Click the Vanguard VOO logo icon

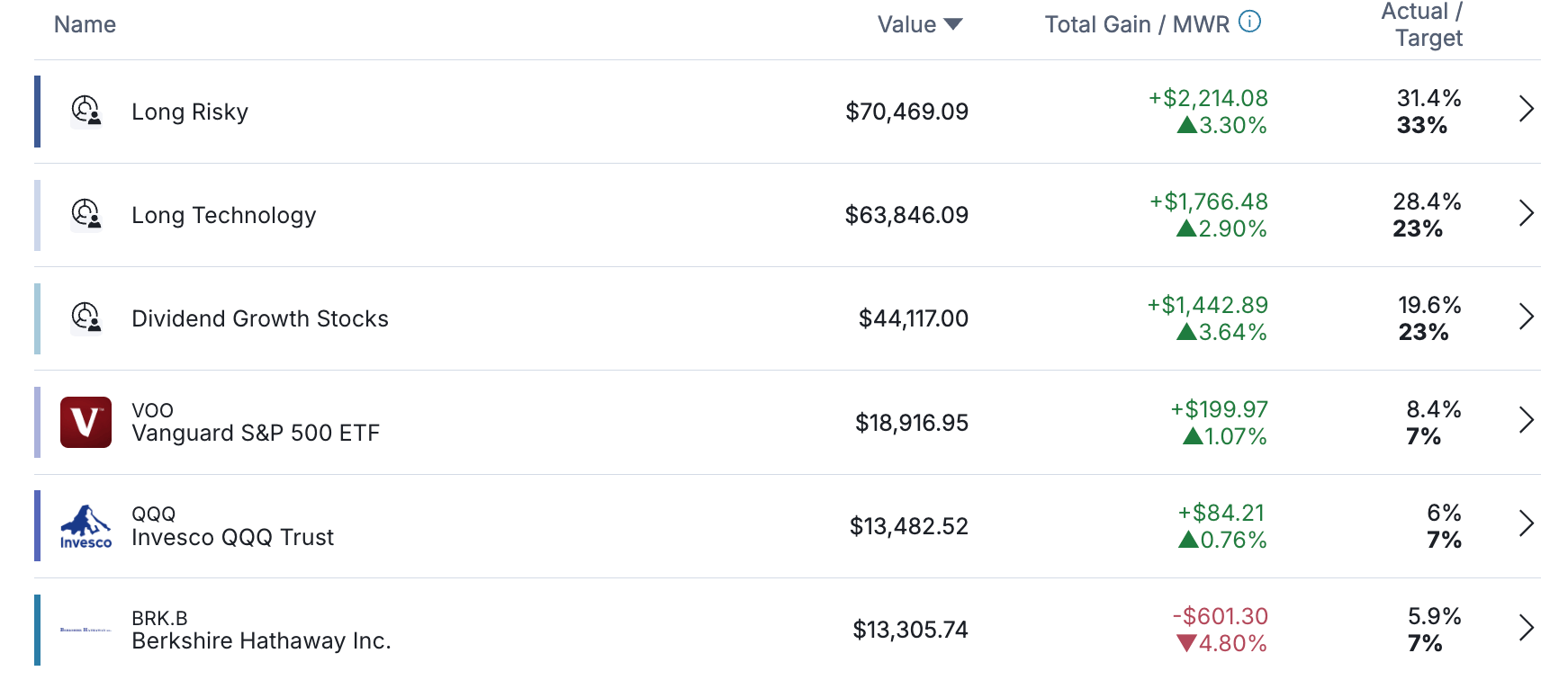[86, 422]
